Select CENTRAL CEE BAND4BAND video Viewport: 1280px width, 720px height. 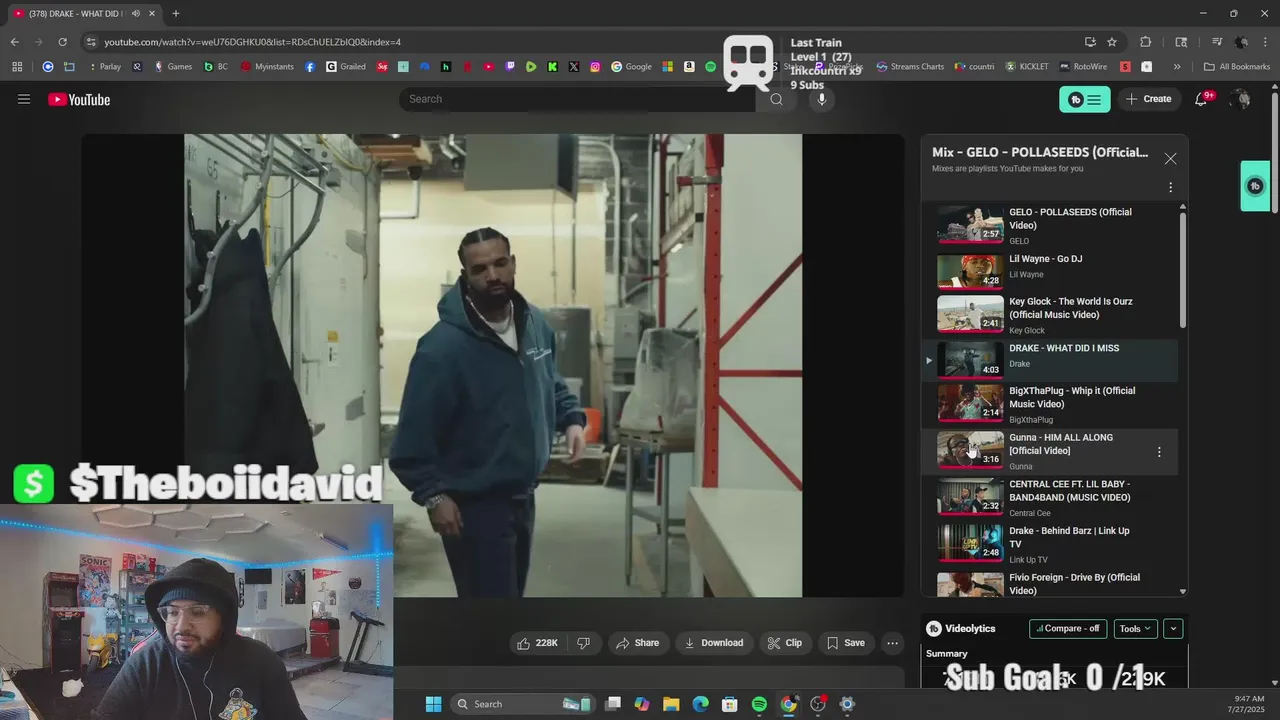[x=1049, y=497]
